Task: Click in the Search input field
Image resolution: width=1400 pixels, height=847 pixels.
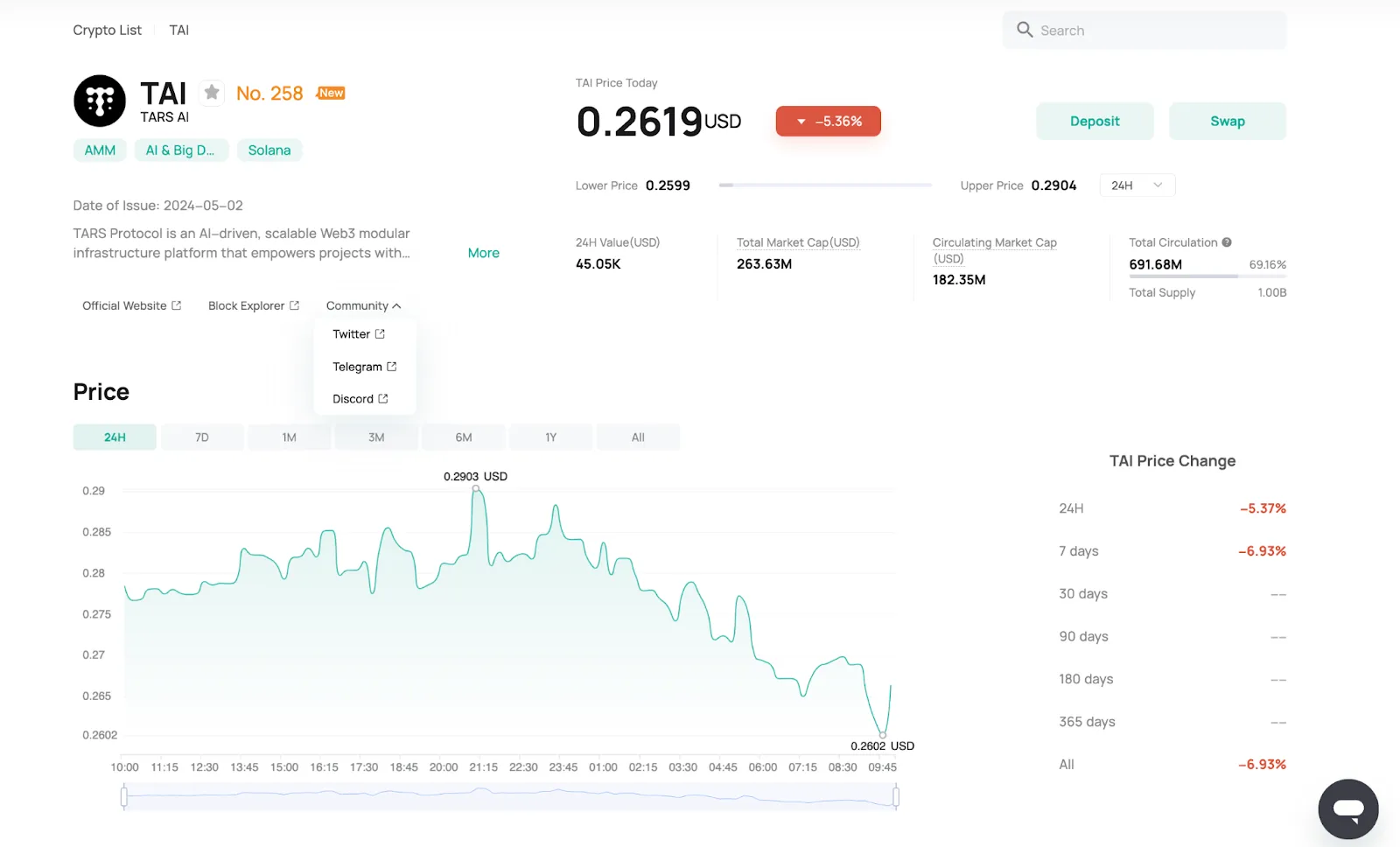Action: click(1144, 31)
